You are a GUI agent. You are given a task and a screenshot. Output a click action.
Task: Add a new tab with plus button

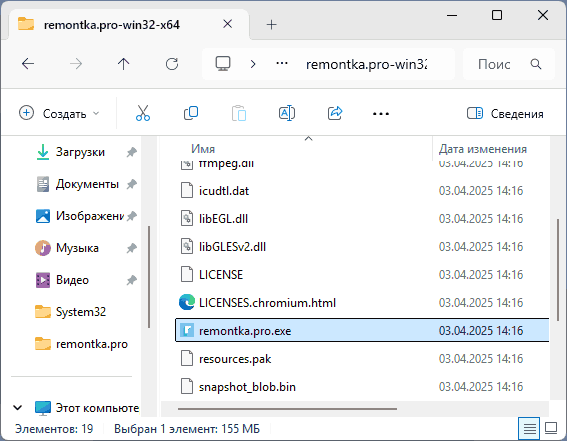click(x=272, y=25)
